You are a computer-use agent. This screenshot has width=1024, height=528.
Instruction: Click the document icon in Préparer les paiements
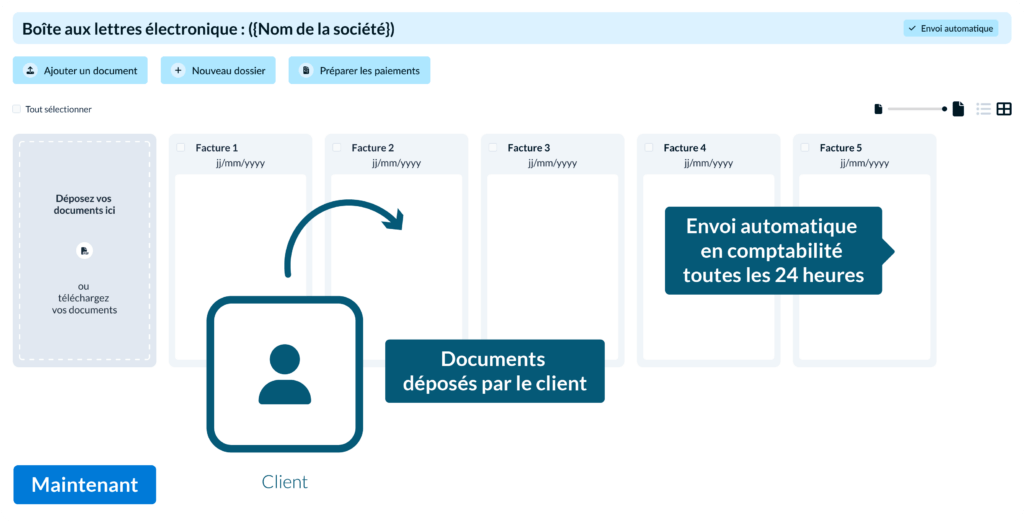[x=306, y=71]
